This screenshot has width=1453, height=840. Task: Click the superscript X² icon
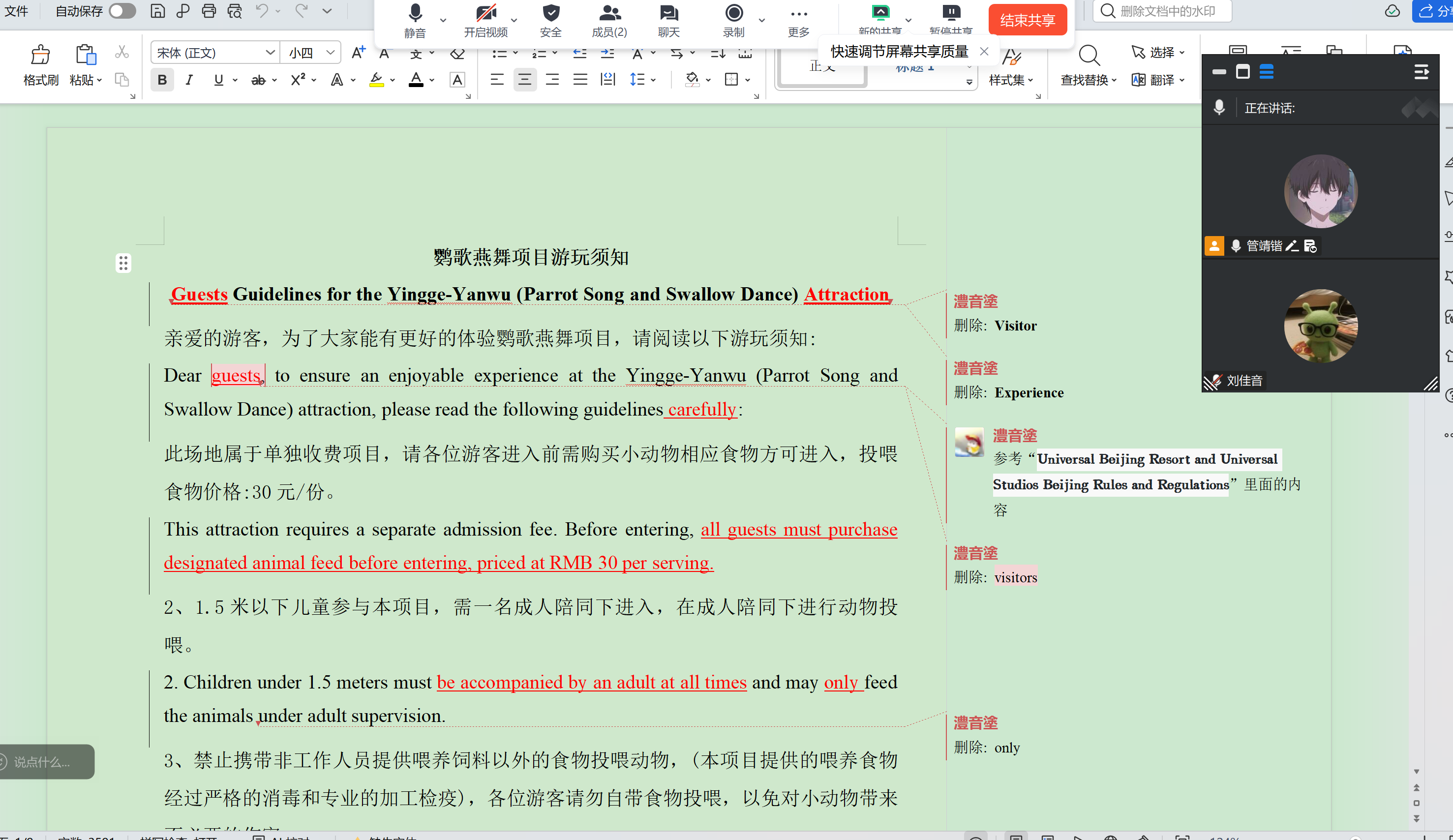tap(298, 80)
